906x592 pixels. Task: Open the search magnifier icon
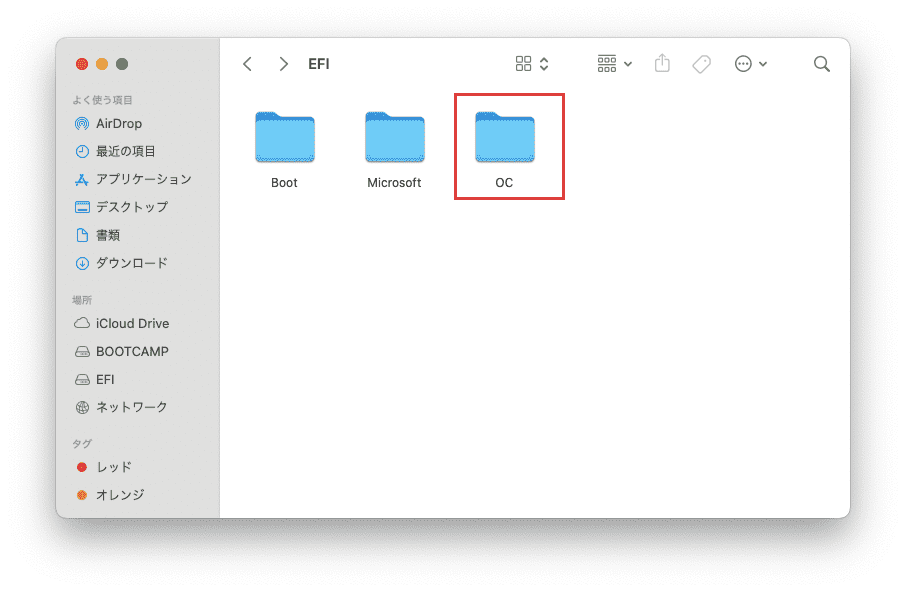822,64
